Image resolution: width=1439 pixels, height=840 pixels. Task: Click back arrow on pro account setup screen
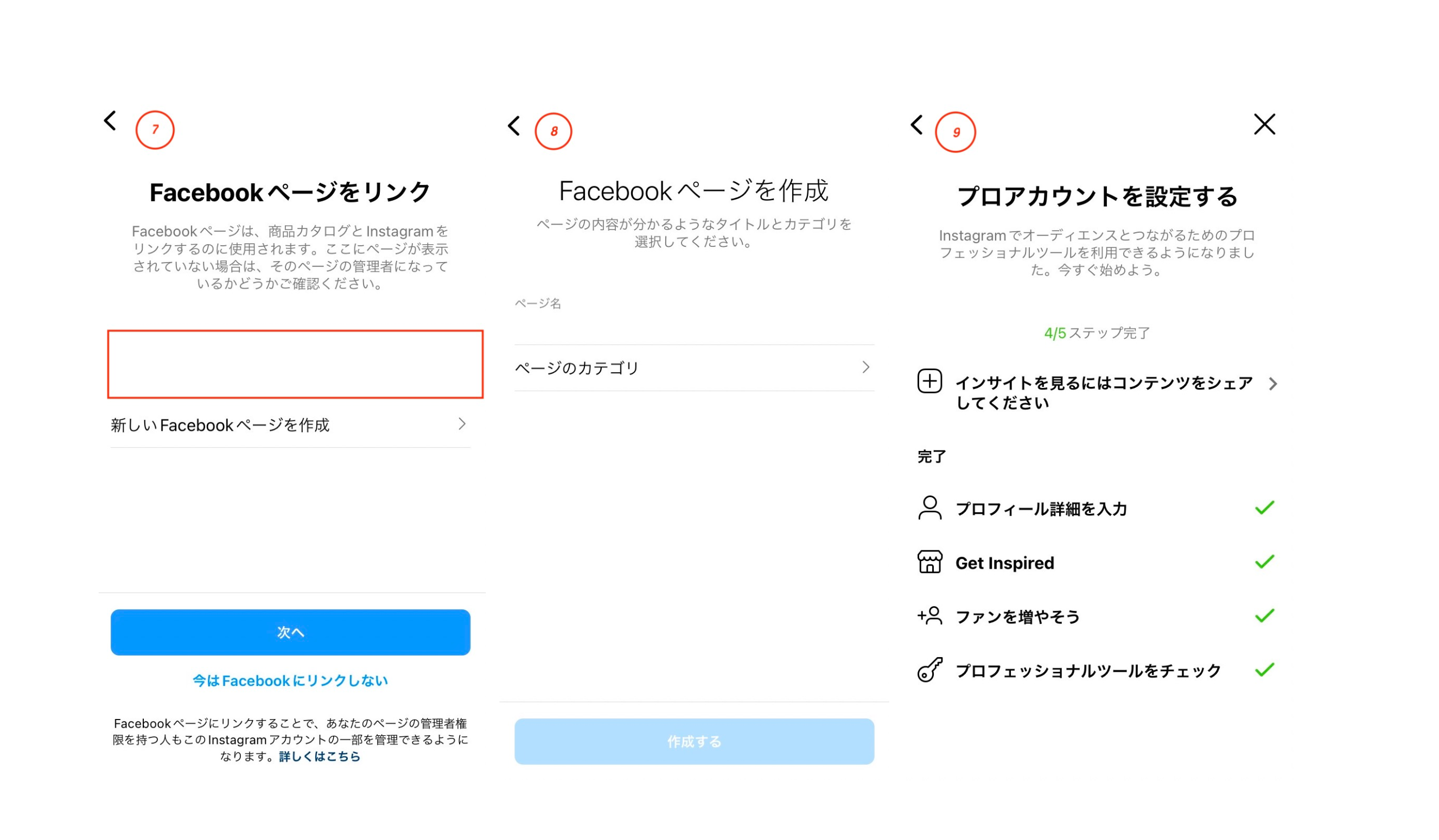click(x=917, y=124)
